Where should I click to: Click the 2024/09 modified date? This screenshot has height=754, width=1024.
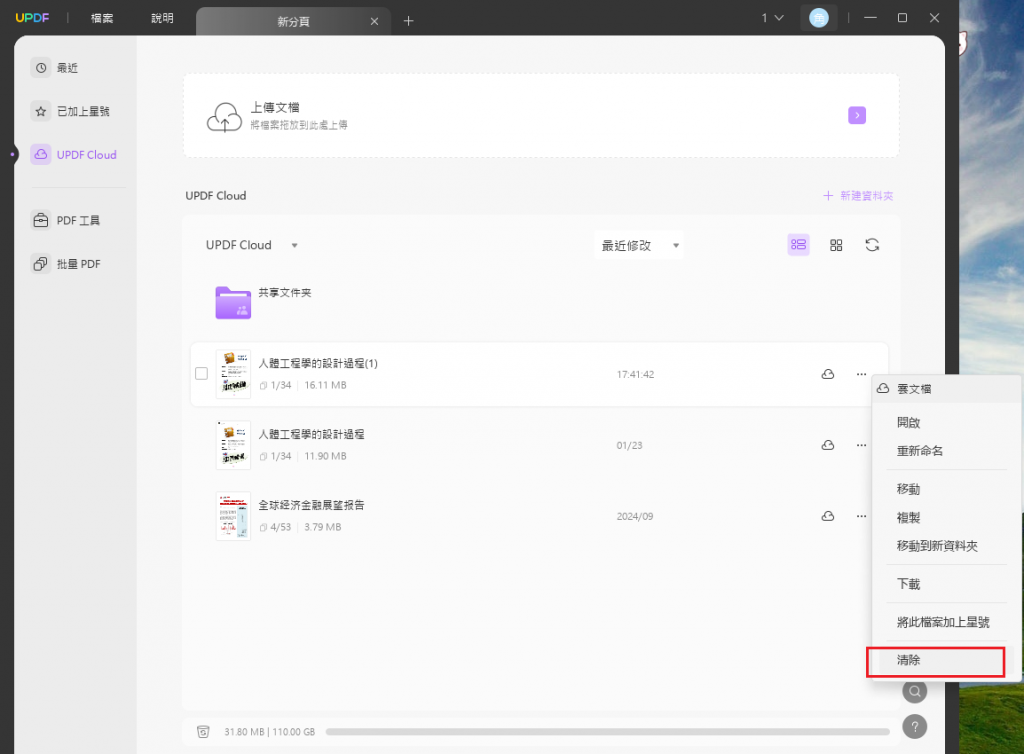click(635, 516)
